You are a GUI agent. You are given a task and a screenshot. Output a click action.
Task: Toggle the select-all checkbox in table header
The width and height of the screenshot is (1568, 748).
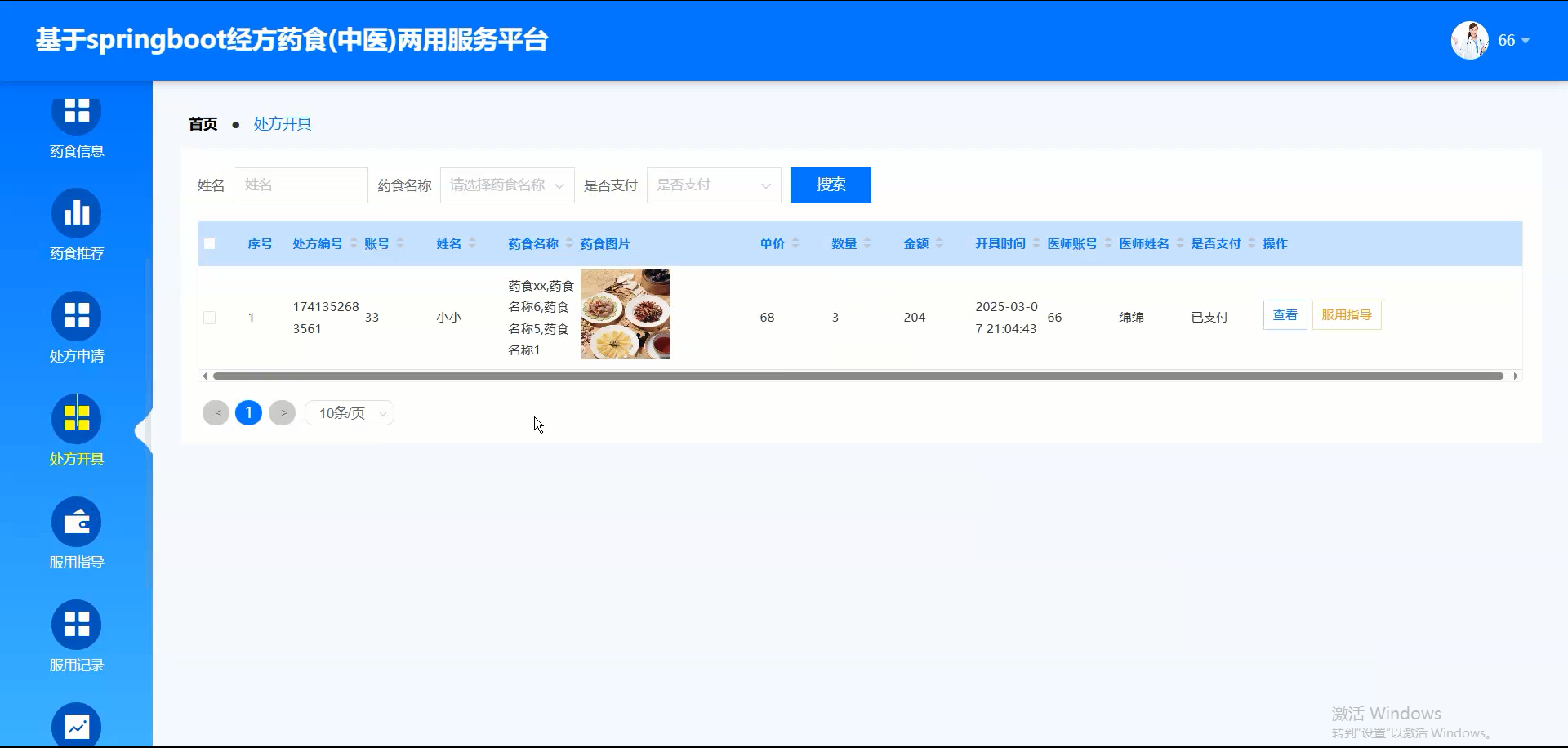(210, 243)
